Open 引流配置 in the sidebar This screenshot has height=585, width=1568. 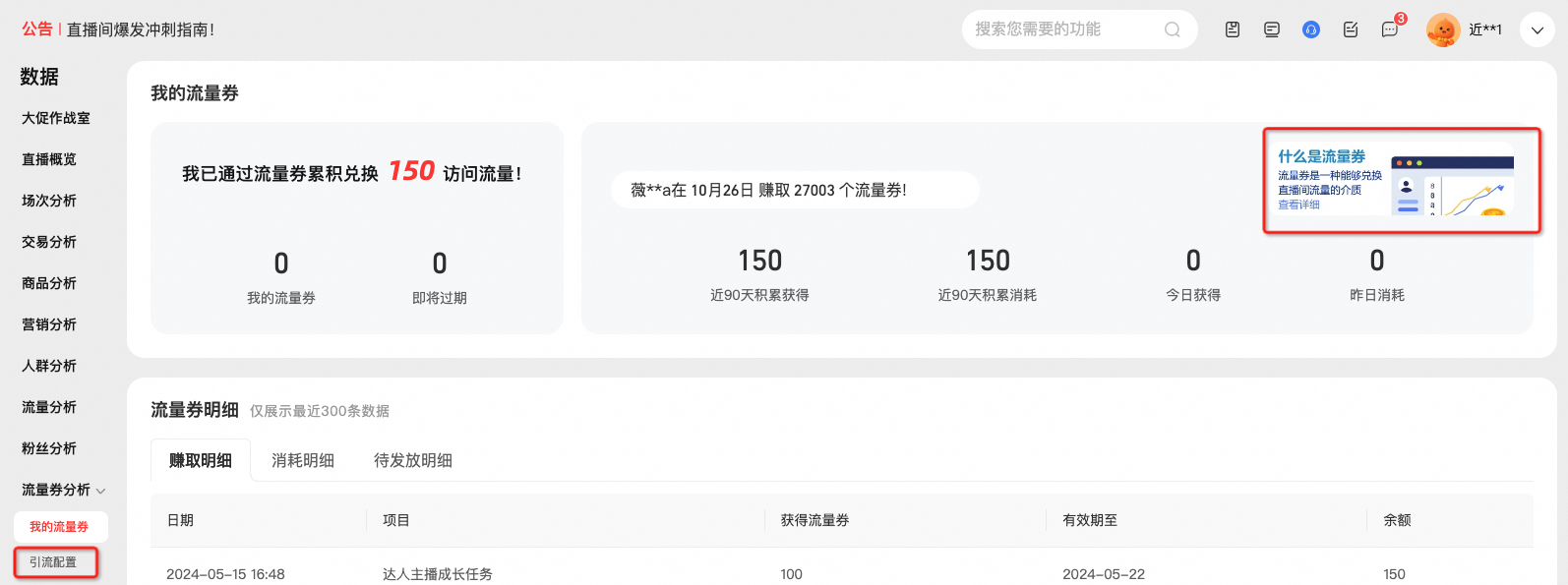tap(53, 562)
